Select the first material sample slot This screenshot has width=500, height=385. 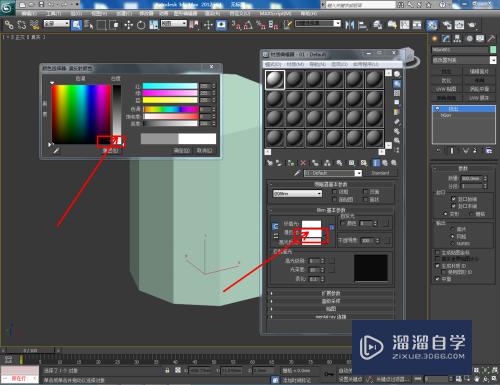(275, 80)
